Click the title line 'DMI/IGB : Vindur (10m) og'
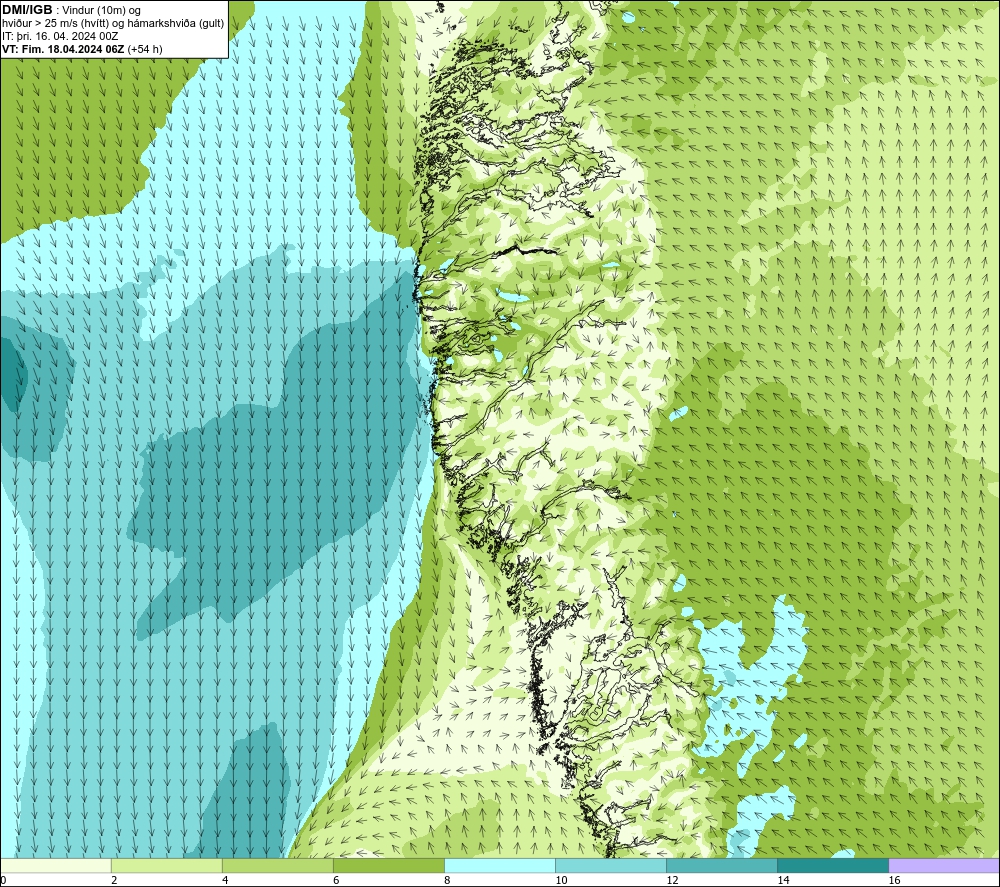Screen dimensions: 1000x887 pyautogui.click(x=71, y=10)
